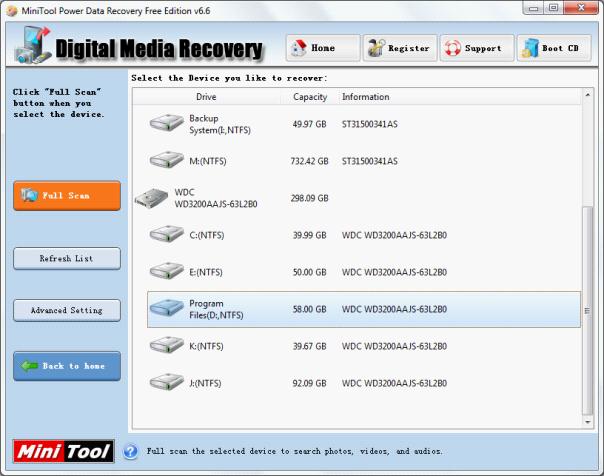
Task: Click the Drive column header
Action: (x=206, y=97)
